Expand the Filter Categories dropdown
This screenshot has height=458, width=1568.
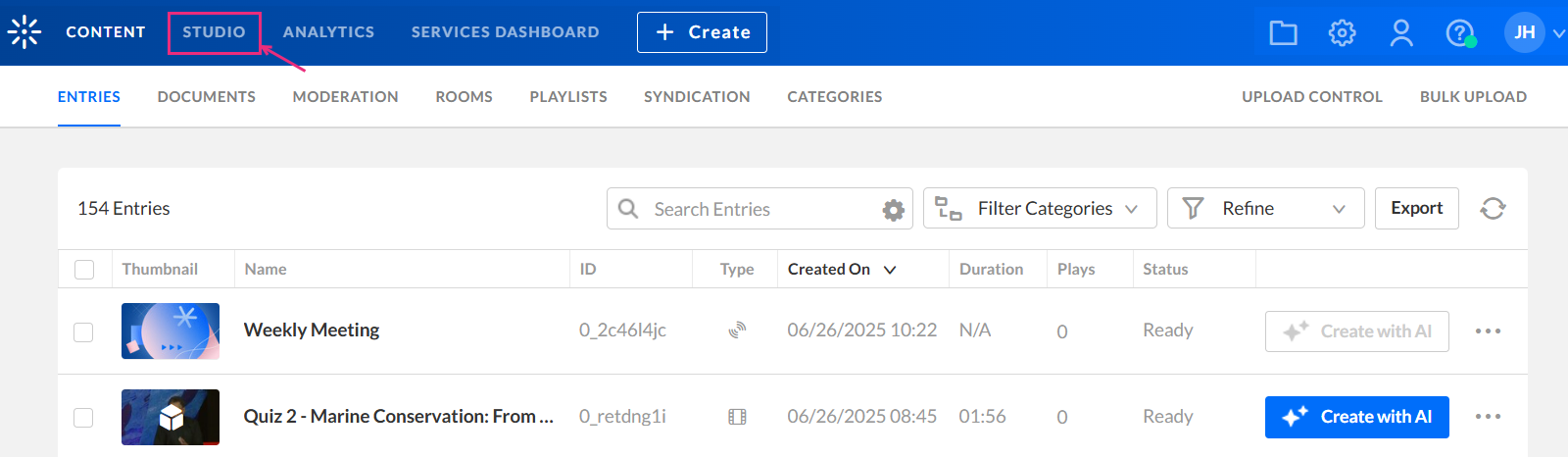pyautogui.click(x=1040, y=209)
